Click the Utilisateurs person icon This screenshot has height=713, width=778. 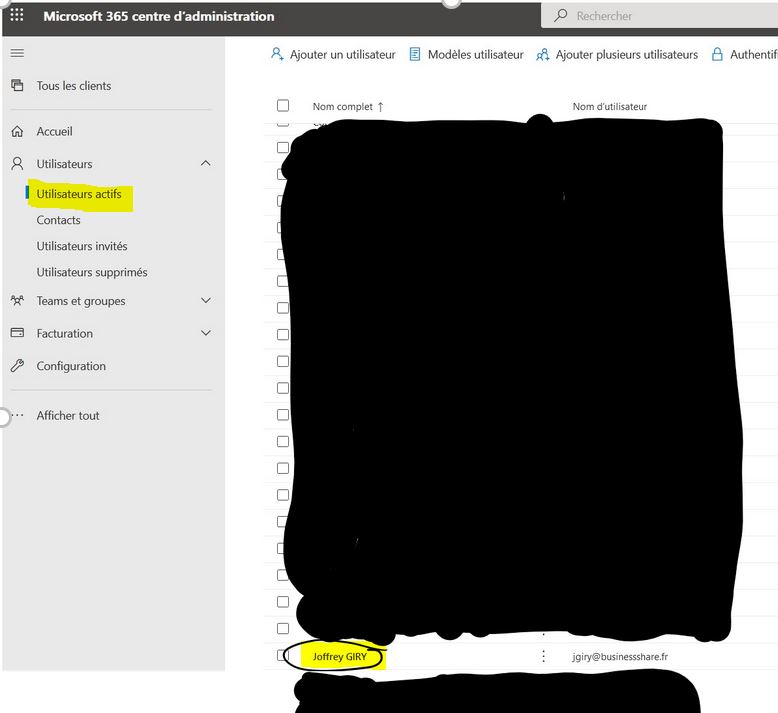pos(17,164)
